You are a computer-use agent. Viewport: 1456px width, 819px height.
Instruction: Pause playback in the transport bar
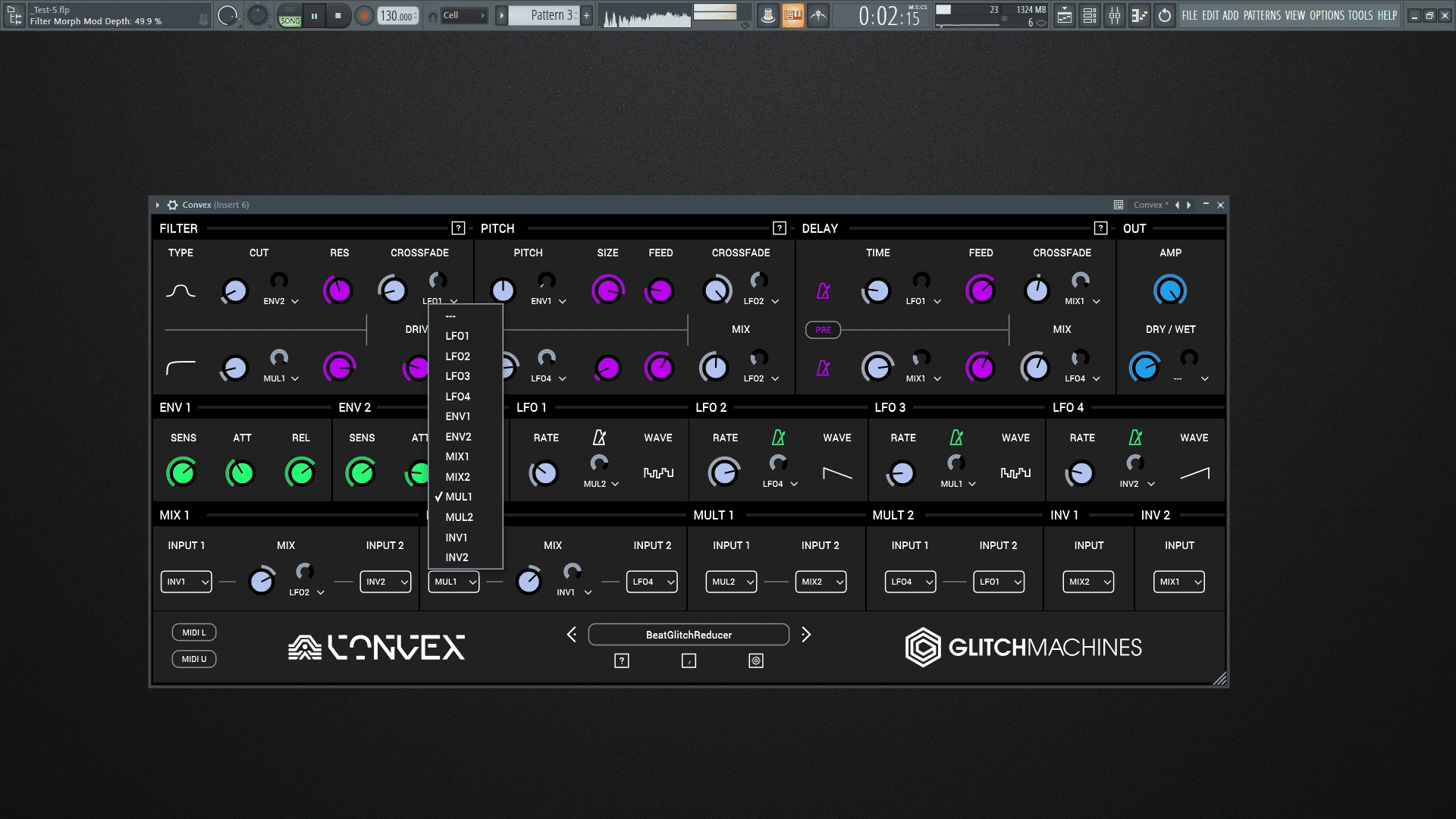coord(314,15)
